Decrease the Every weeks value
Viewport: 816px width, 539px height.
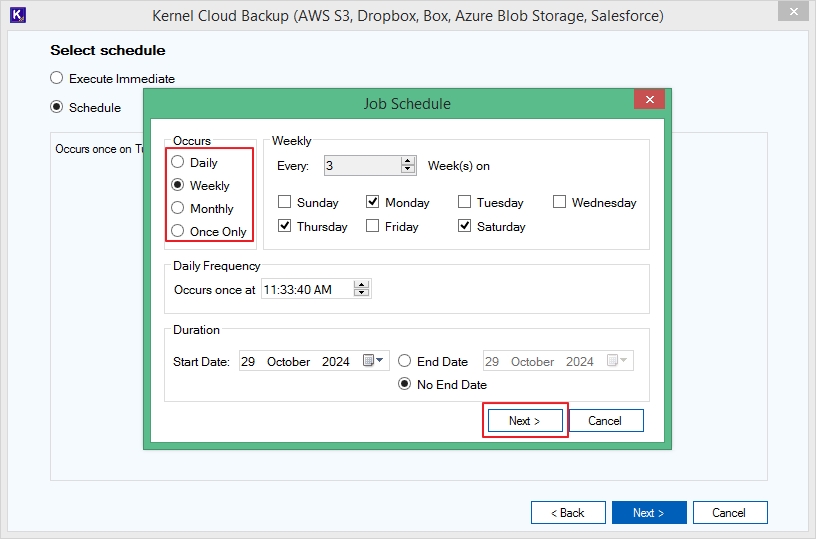click(408, 170)
